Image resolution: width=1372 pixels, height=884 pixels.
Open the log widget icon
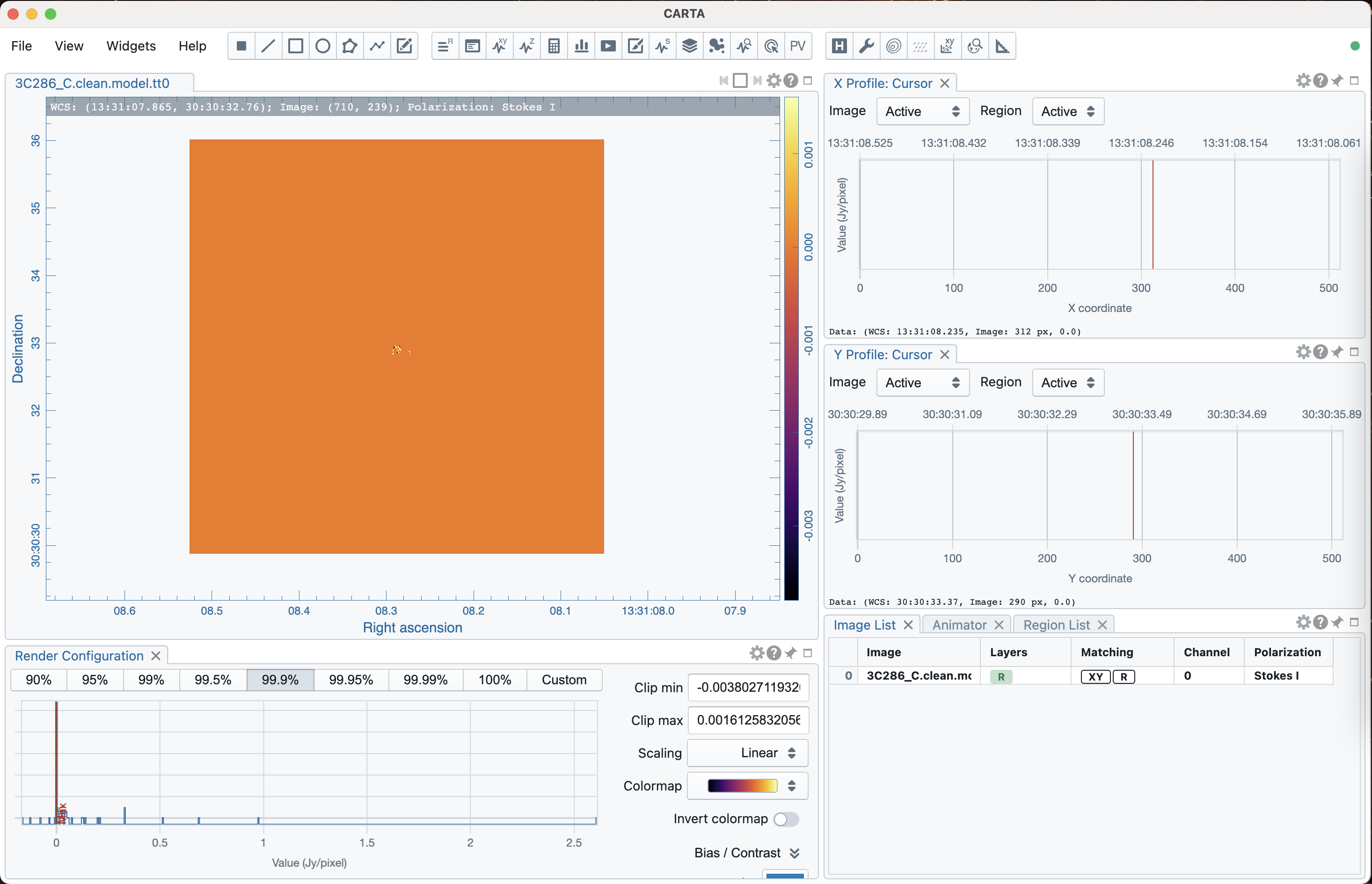click(x=472, y=46)
